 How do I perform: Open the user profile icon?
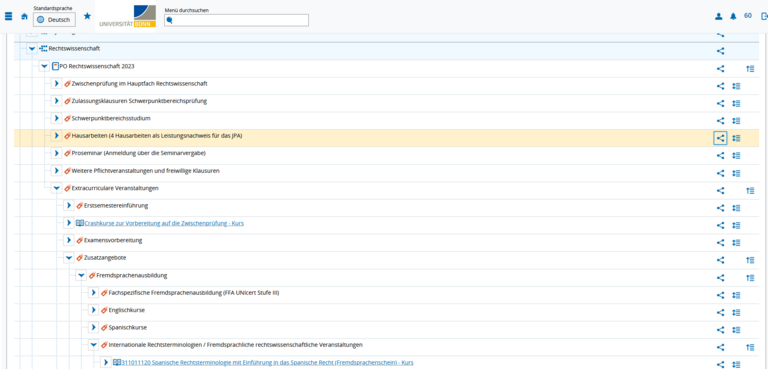point(719,16)
